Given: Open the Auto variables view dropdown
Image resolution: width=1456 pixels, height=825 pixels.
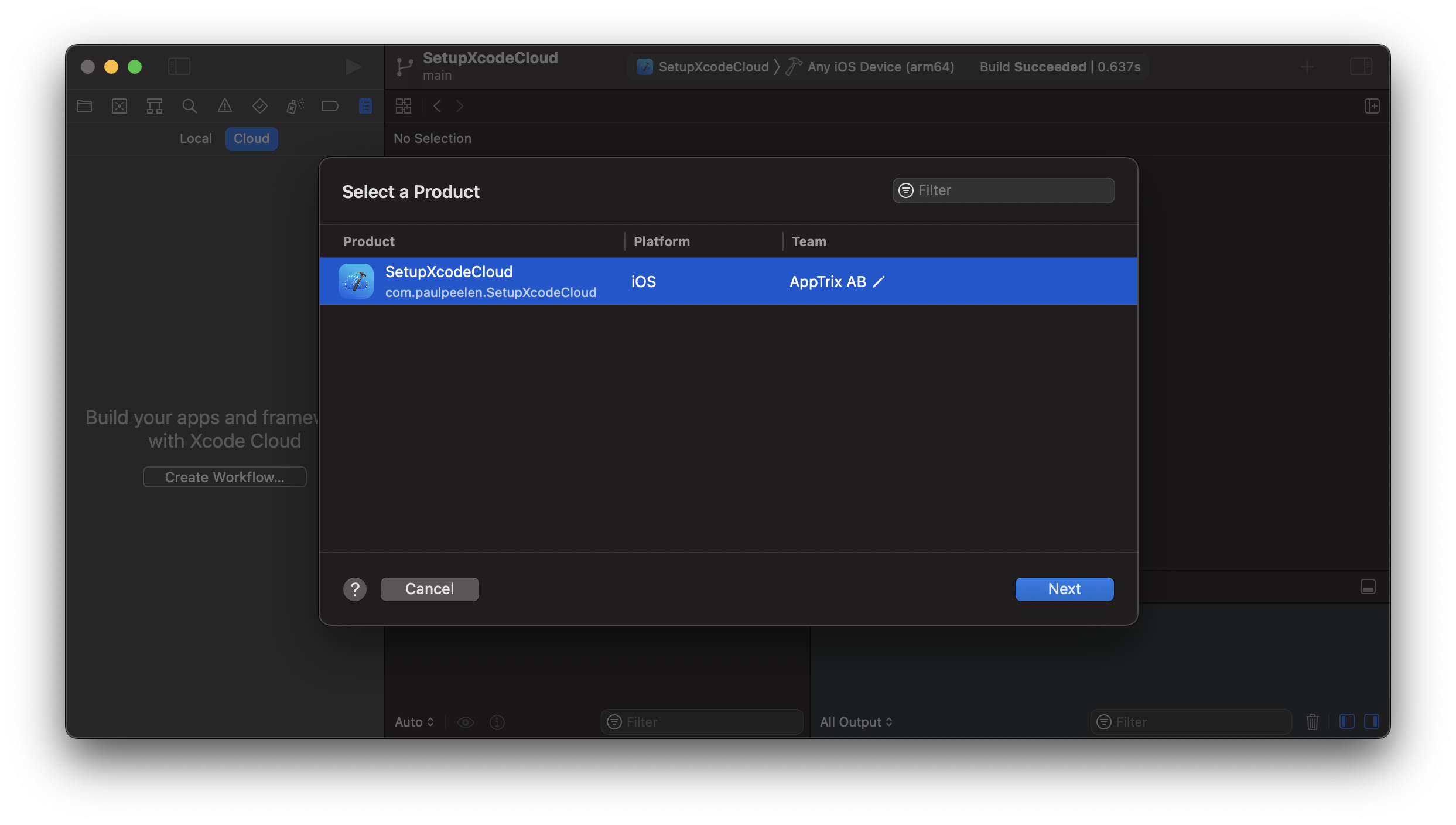Looking at the screenshot, I should pyautogui.click(x=415, y=722).
